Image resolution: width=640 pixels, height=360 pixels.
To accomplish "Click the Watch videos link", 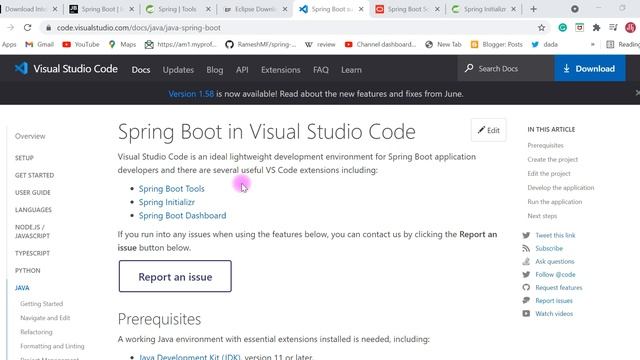I will [x=554, y=313].
